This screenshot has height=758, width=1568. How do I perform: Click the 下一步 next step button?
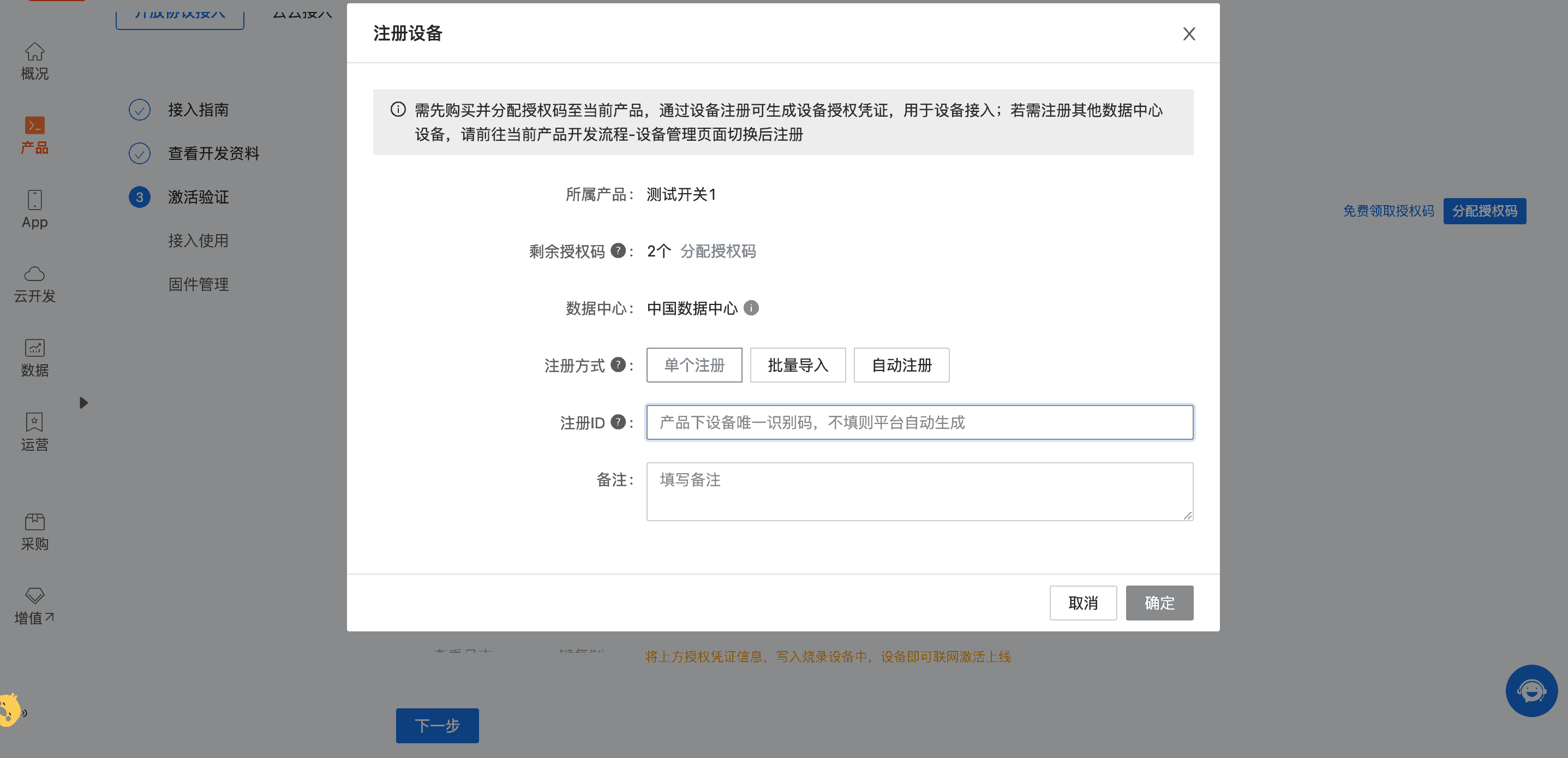pos(437,725)
